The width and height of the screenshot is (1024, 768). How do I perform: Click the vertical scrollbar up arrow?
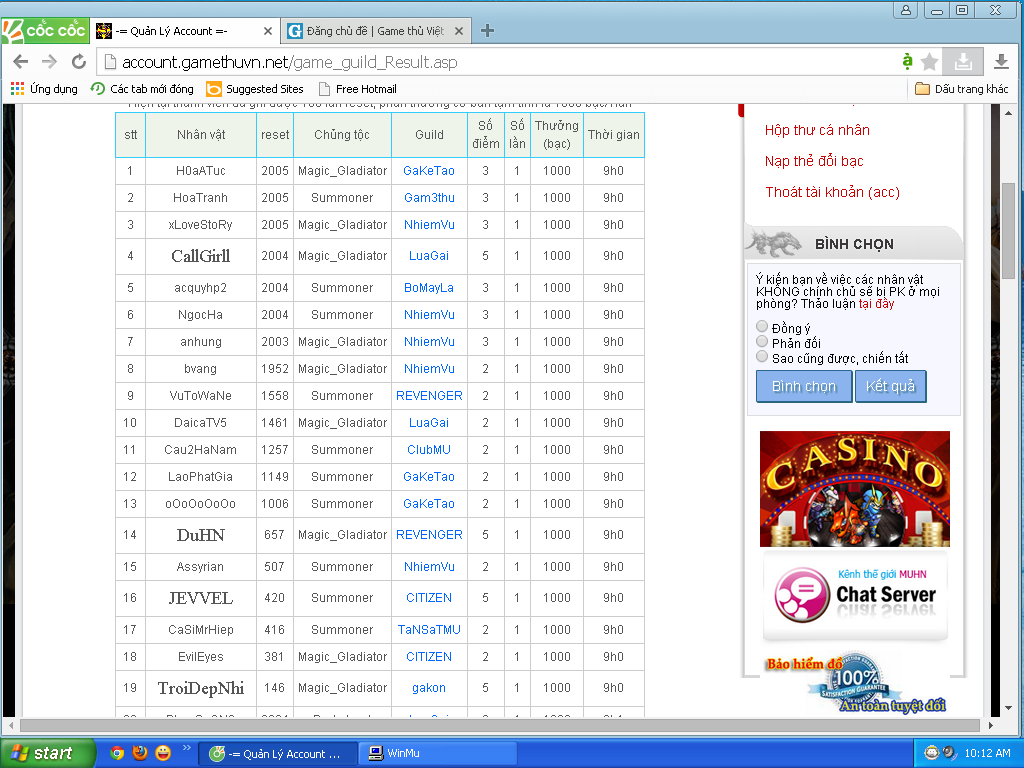click(1008, 112)
